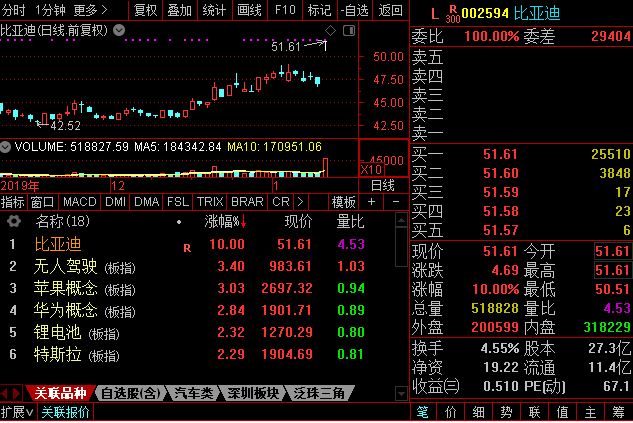Image resolution: width=633 pixels, height=423 pixels.
Task: Click the 标记 toolbar button
Action: pos(319,10)
